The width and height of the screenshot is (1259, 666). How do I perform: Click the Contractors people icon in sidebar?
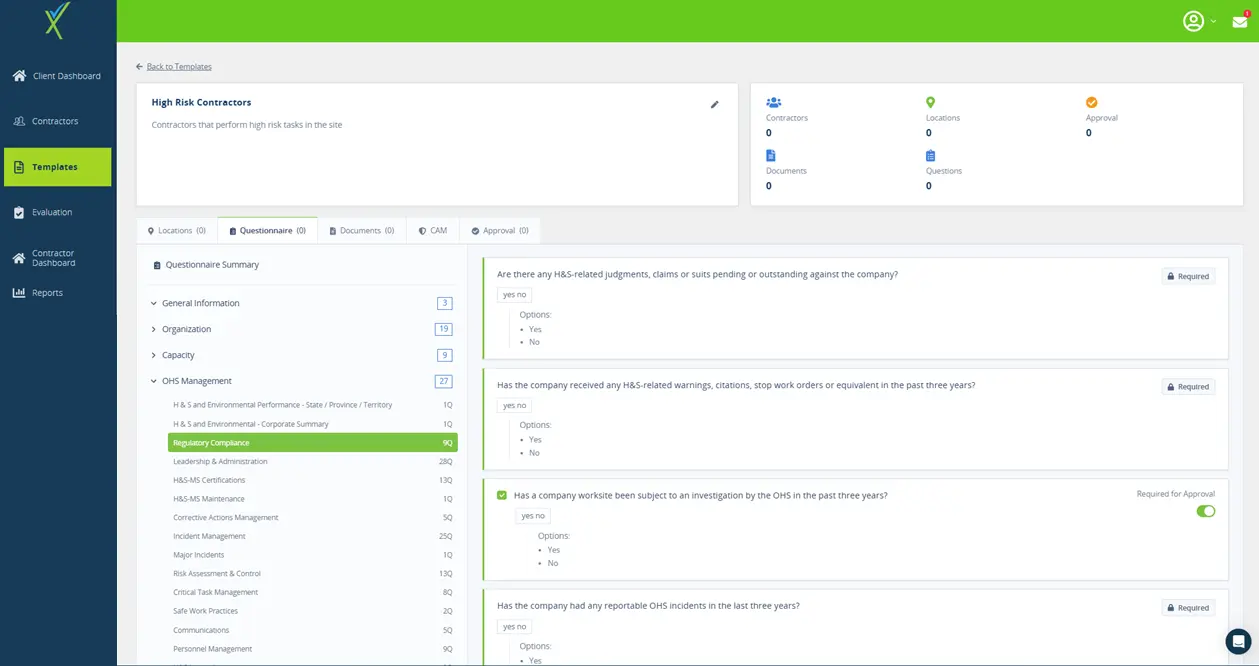(x=19, y=121)
